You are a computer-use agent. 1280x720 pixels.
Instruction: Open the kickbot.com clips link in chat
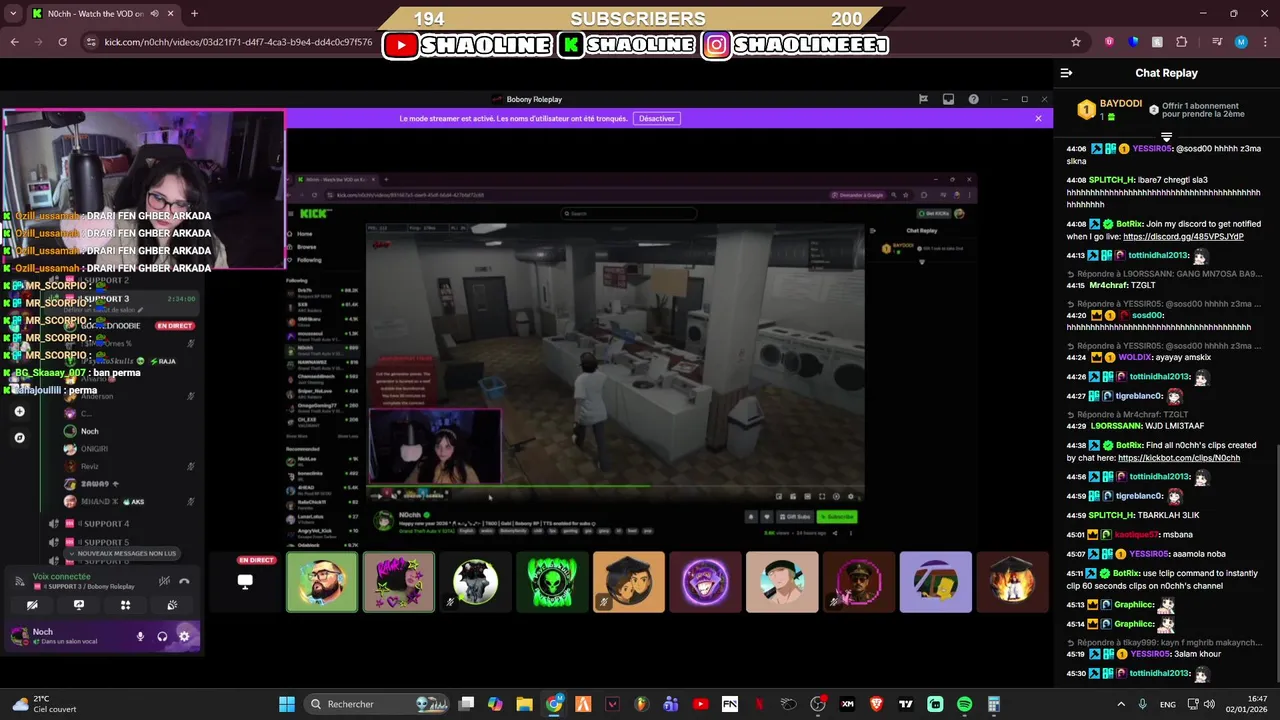pyautogui.click(x=1179, y=458)
